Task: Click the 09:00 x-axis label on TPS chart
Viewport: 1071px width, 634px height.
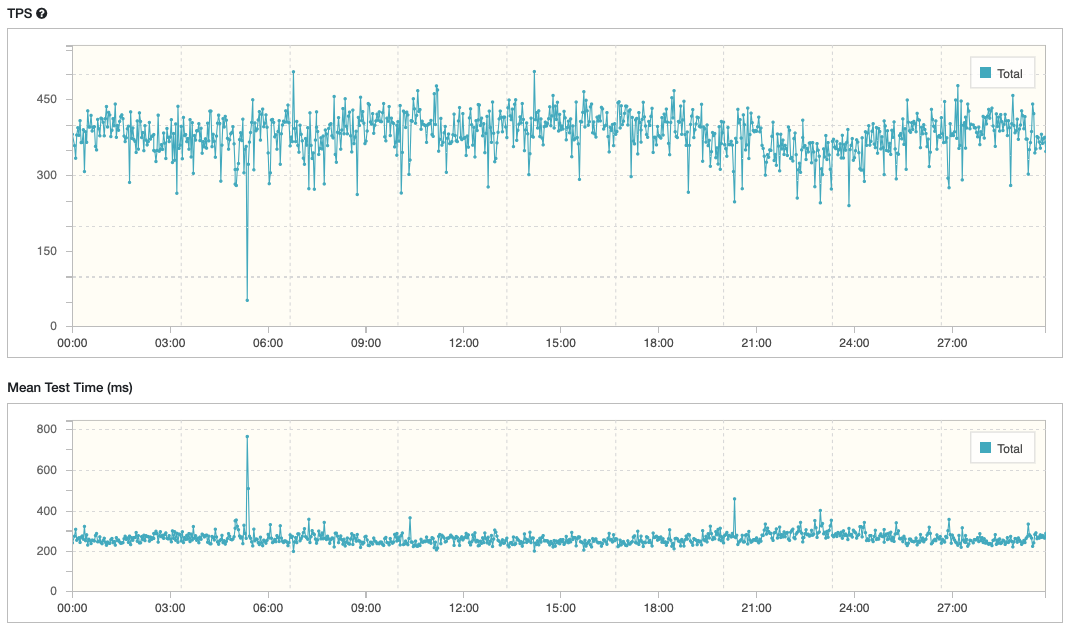Action: pos(365,343)
